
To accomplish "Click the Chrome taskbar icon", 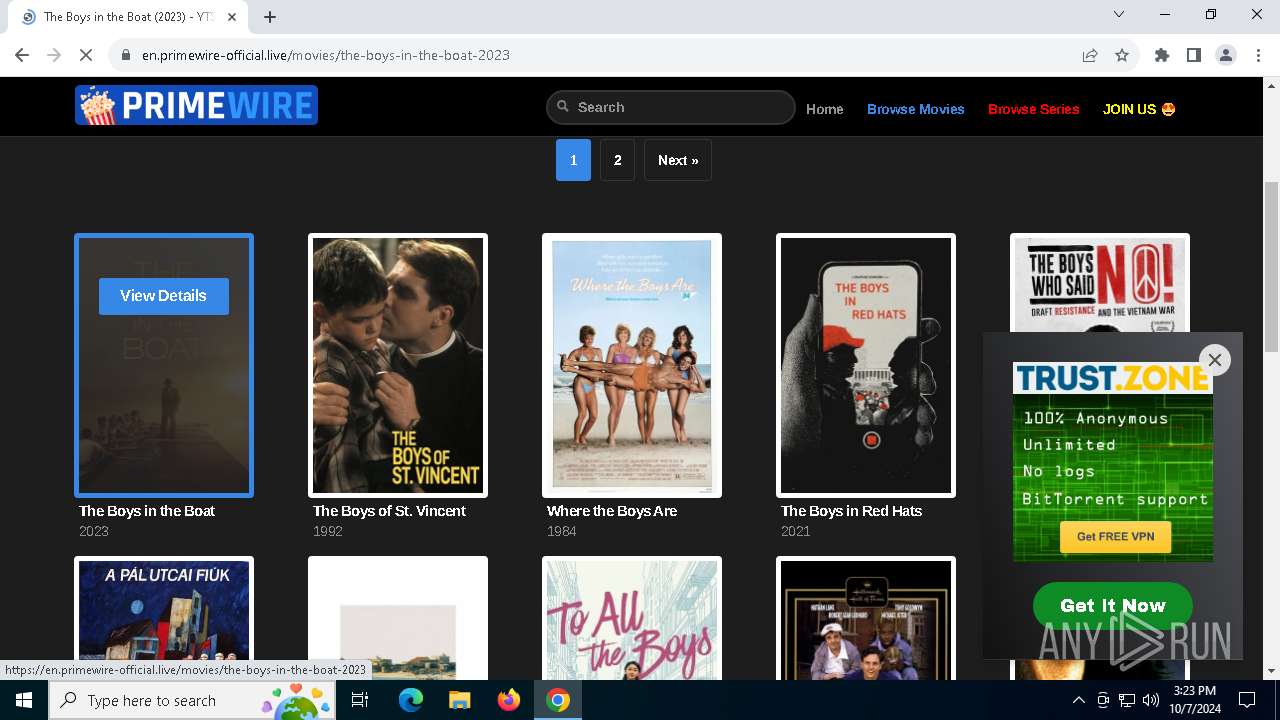I will (x=558, y=700).
